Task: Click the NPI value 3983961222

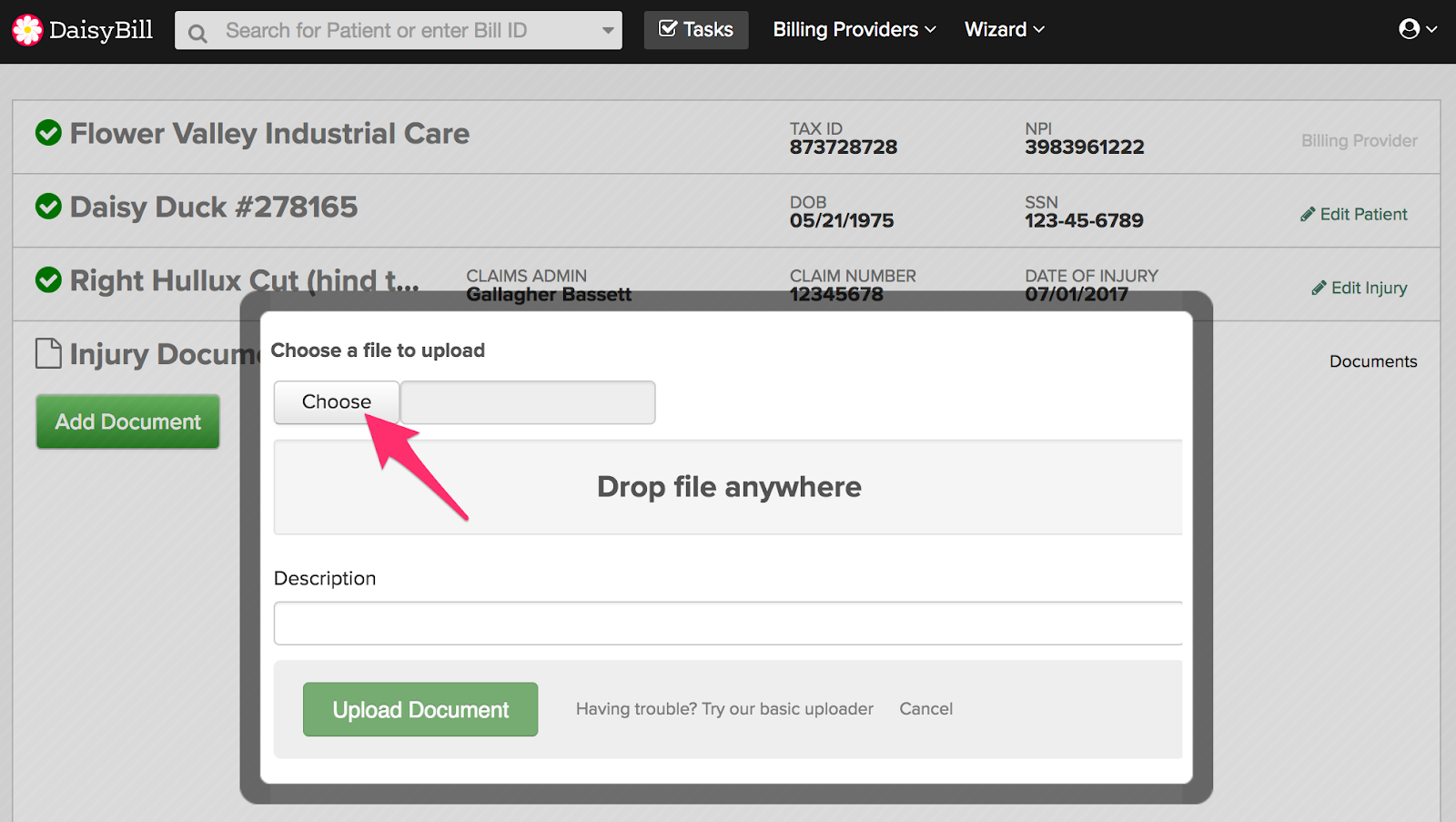Action: click(1085, 147)
